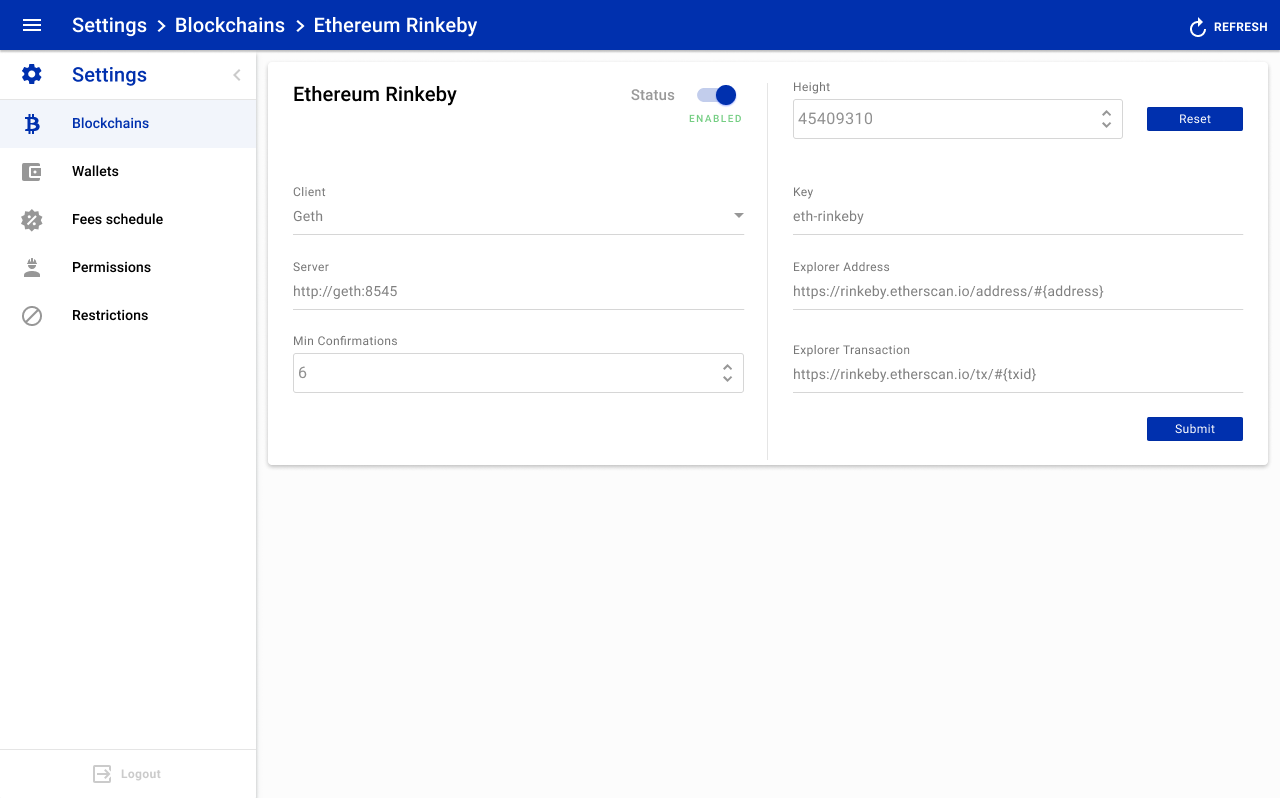Open the Restrictions menu item
This screenshot has width=1280, height=798.
128,316
